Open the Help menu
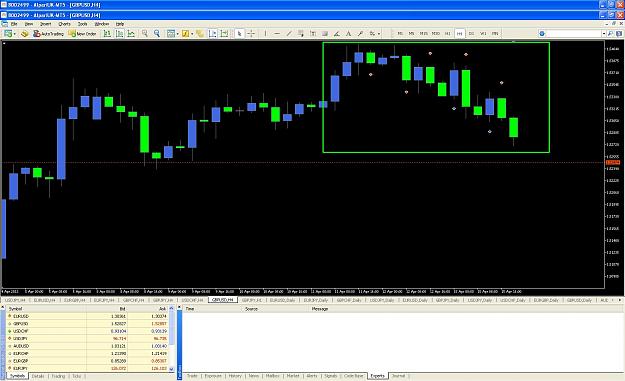The image size is (625, 381). (x=120, y=24)
